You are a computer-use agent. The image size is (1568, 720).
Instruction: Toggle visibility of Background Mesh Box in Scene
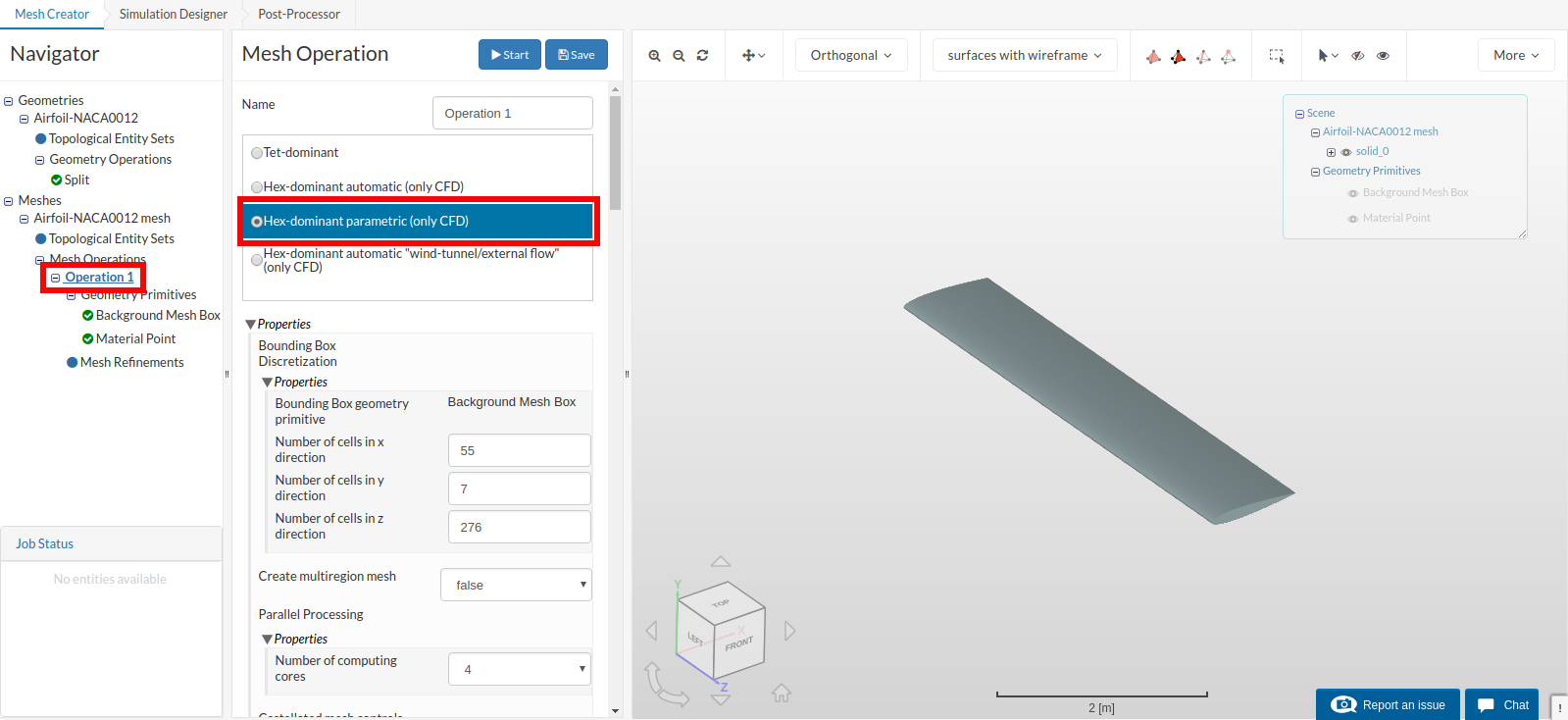(x=1352, y=193)
